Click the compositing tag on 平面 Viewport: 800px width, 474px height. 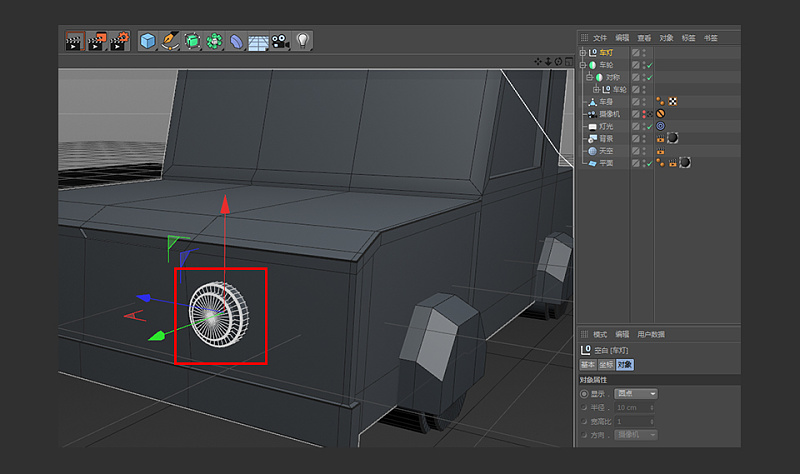pos(673,163)
